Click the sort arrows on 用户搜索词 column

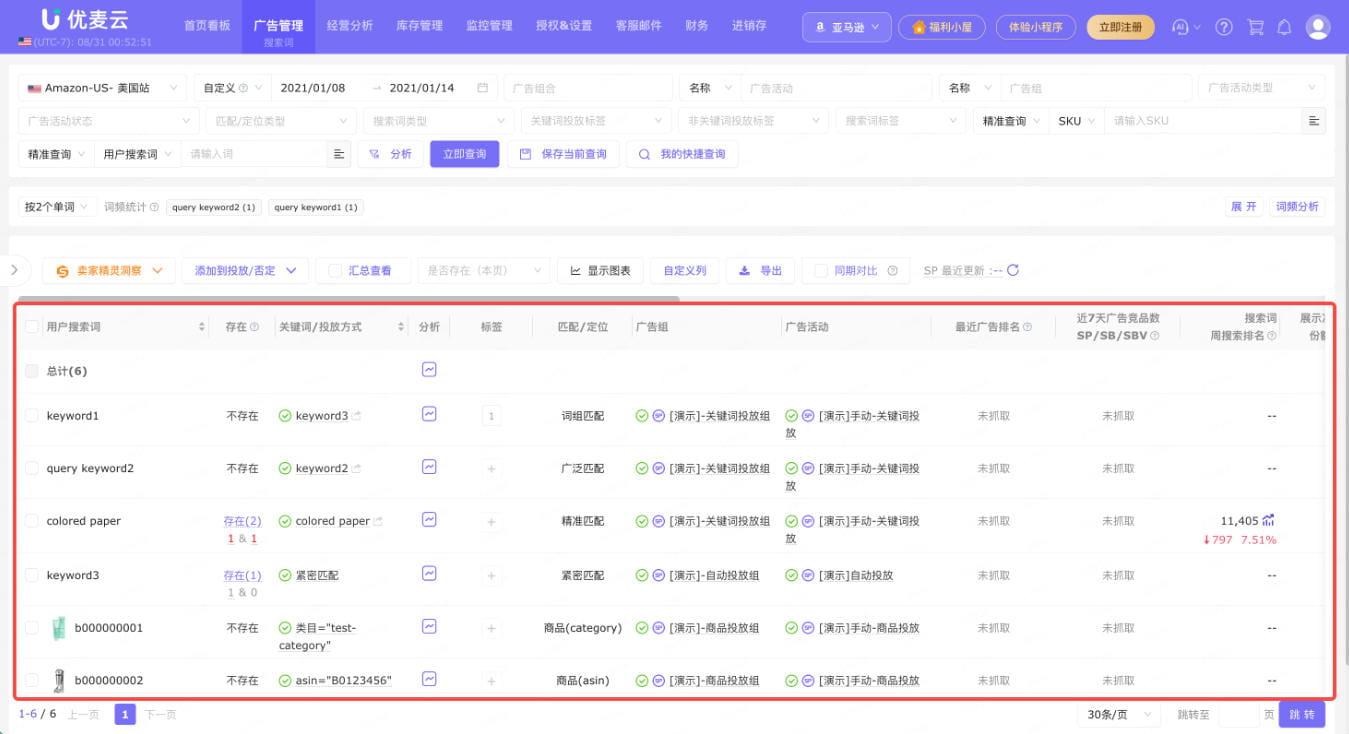202,327
